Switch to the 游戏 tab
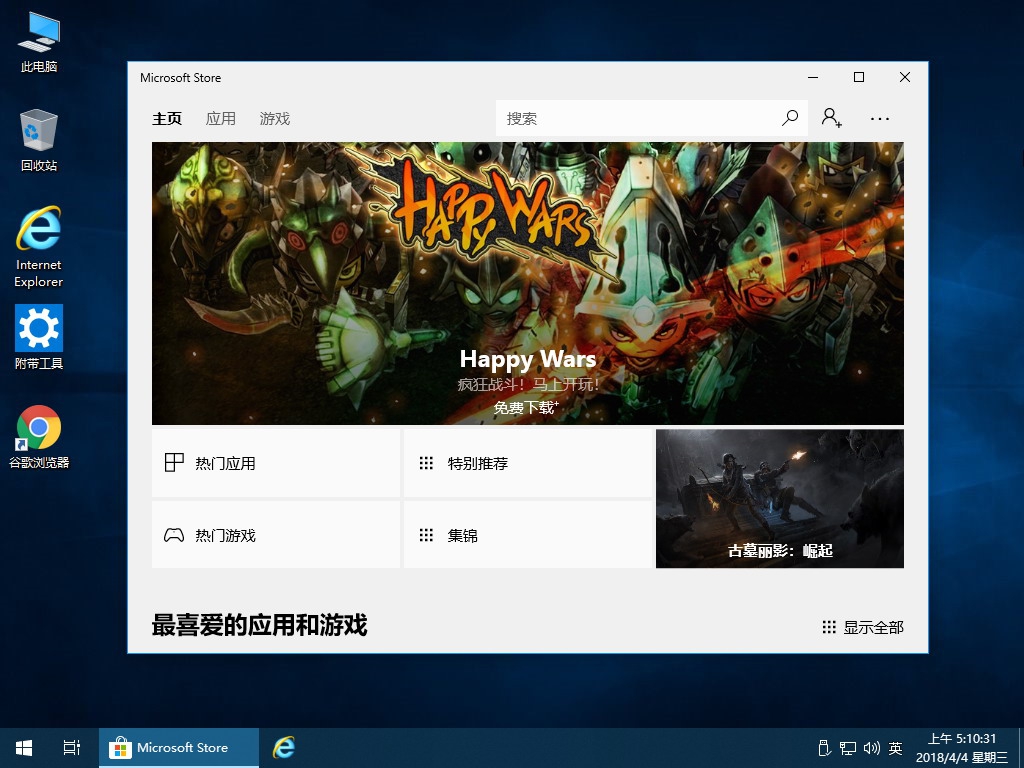 tap(275, 119)
